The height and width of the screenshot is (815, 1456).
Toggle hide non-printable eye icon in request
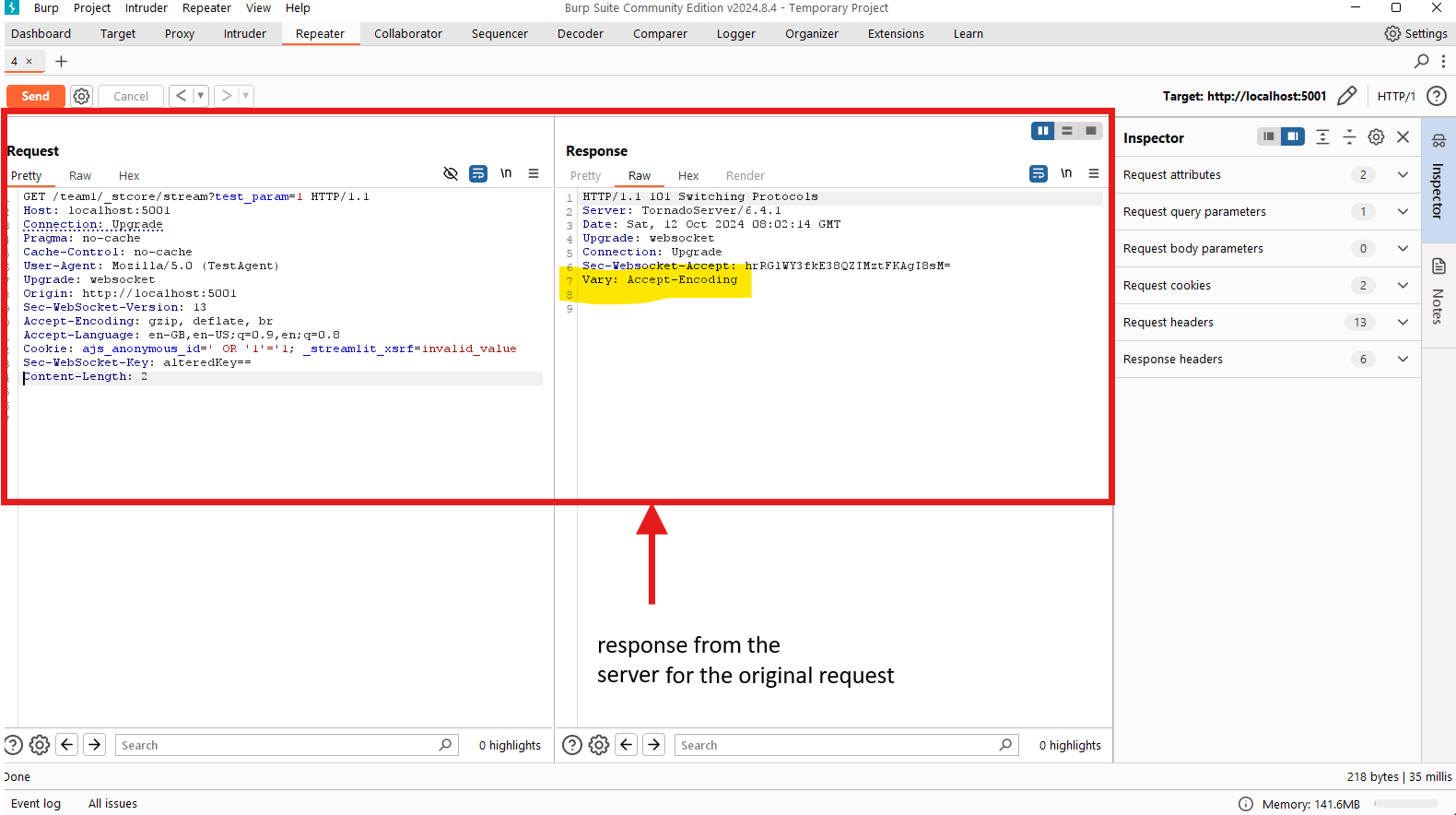coord(451,173)
